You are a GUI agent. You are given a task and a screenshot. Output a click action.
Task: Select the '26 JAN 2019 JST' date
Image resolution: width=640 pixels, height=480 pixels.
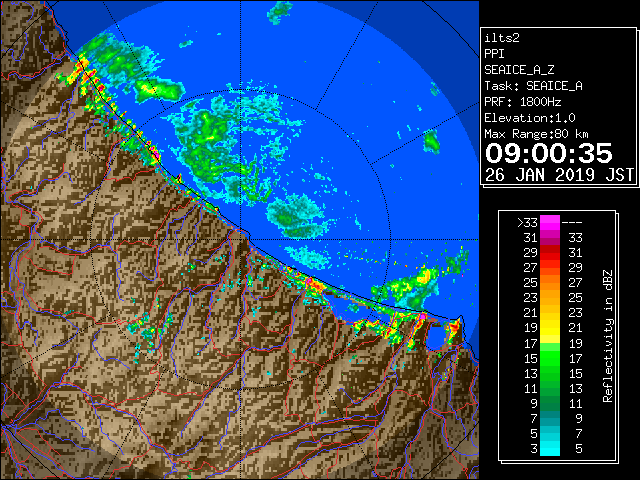[559, 175]
